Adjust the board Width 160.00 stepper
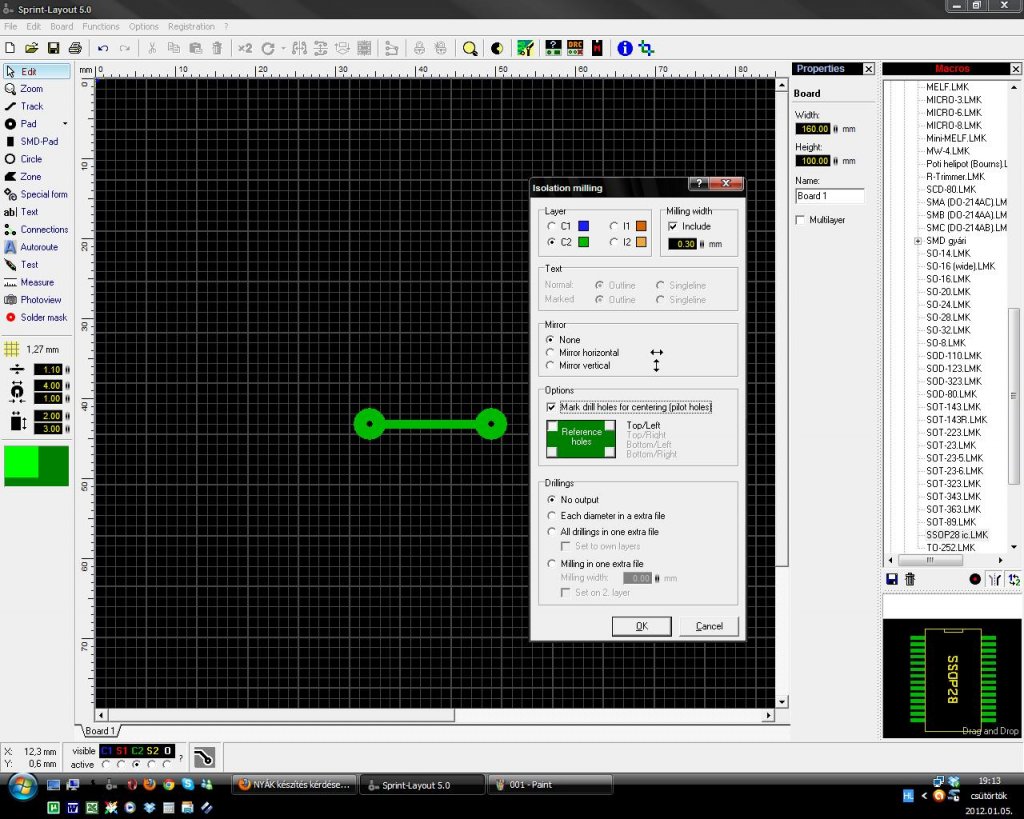This screenshot has width=1024, height=819. pos(835,129)
